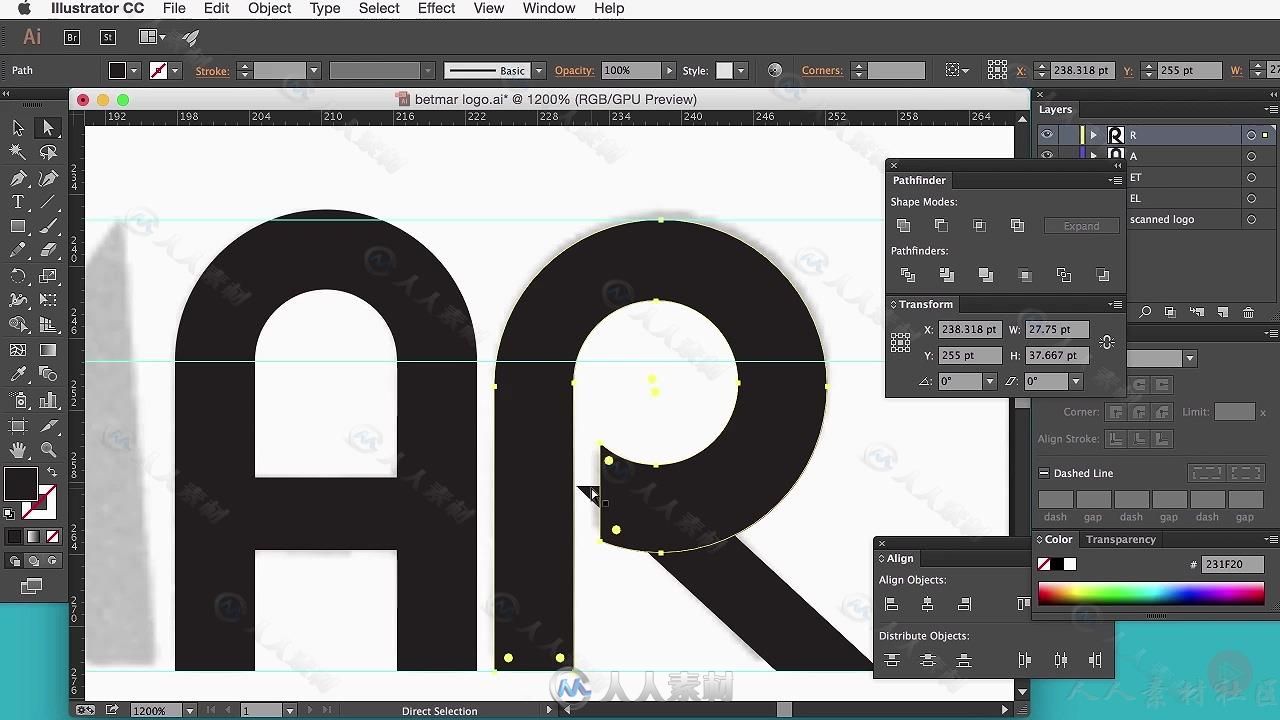Open the Window menu
Viewport: 1280px width, 720px height.
pos(549,8)
